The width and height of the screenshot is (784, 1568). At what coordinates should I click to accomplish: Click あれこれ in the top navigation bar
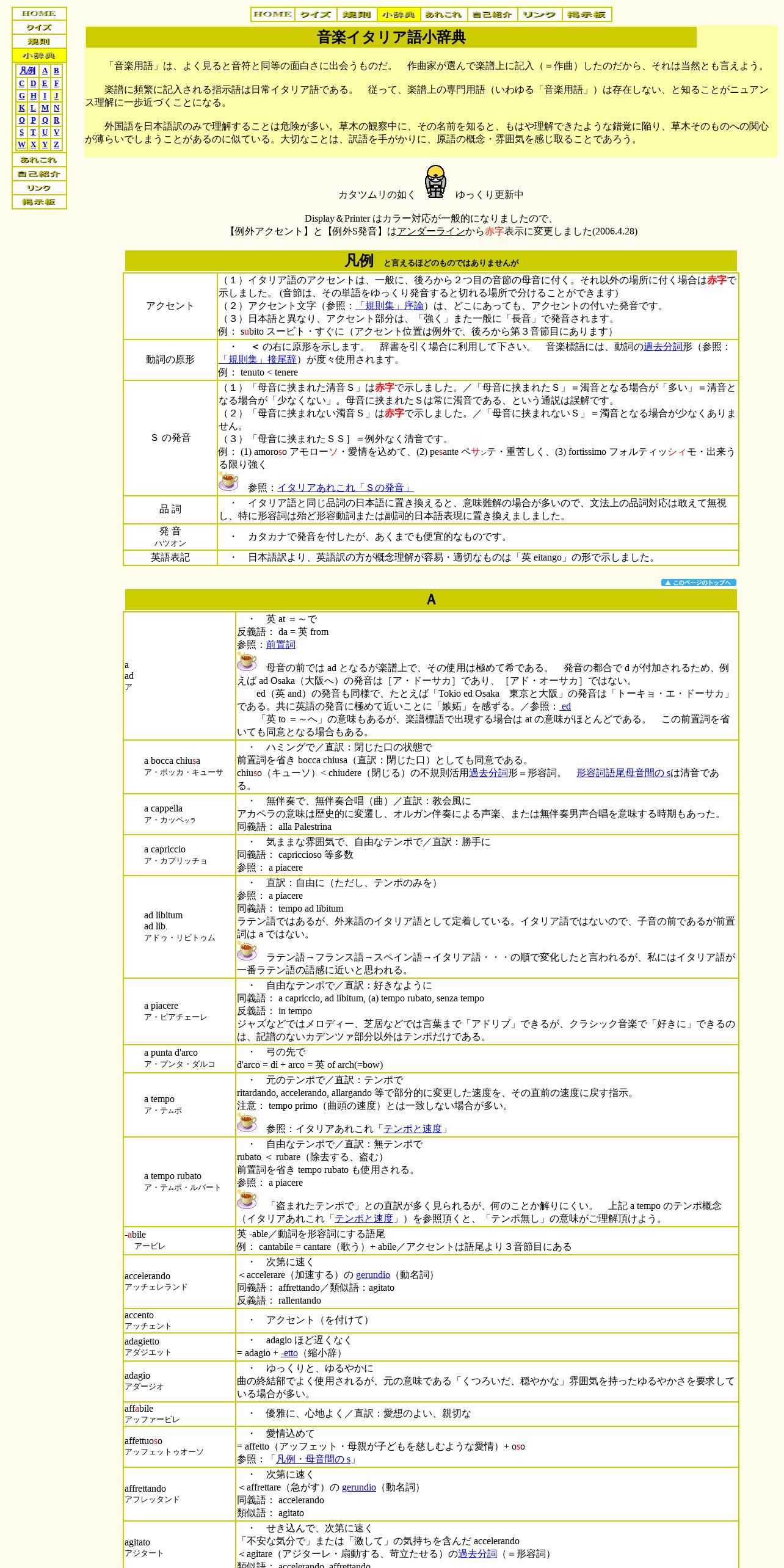pyautogui.click(x=444, y=15)
